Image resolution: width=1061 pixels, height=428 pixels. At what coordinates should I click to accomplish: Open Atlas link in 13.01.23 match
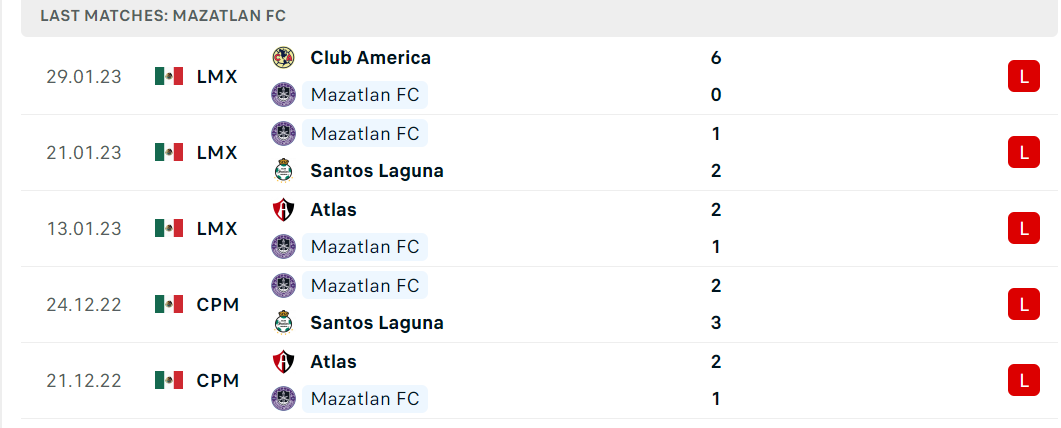point(333,210)
